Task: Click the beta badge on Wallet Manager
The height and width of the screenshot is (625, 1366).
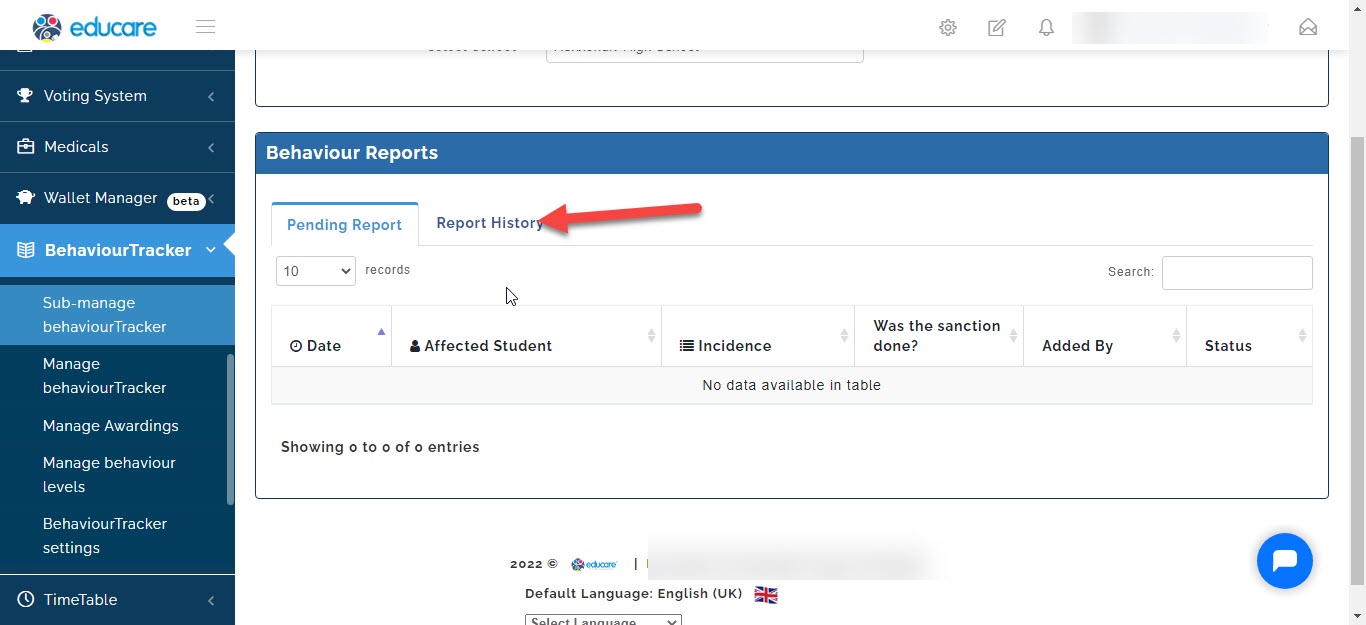Action: (x=186, y=201)
